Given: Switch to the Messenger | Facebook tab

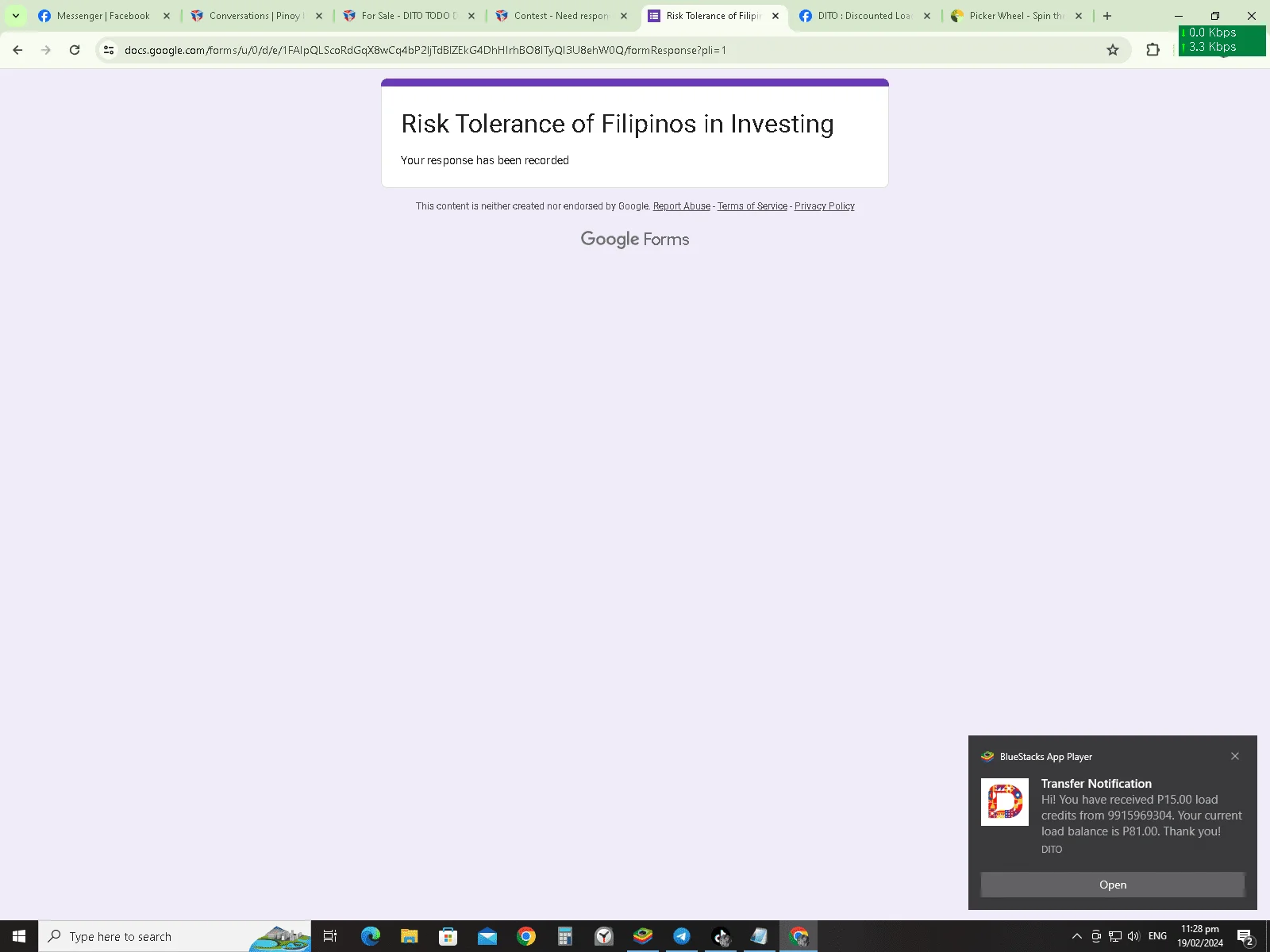Looking at the screenshot, I should tap(103, 16).
